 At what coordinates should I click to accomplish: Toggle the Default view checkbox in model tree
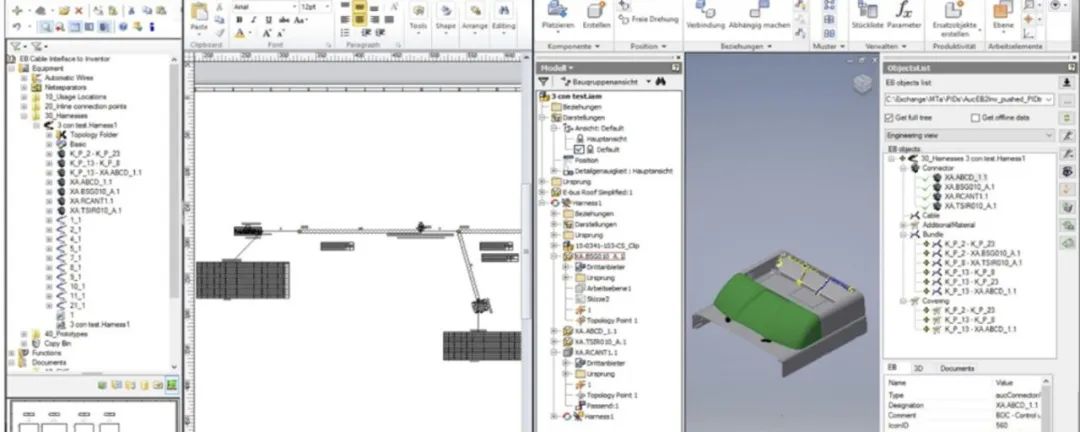579,148
